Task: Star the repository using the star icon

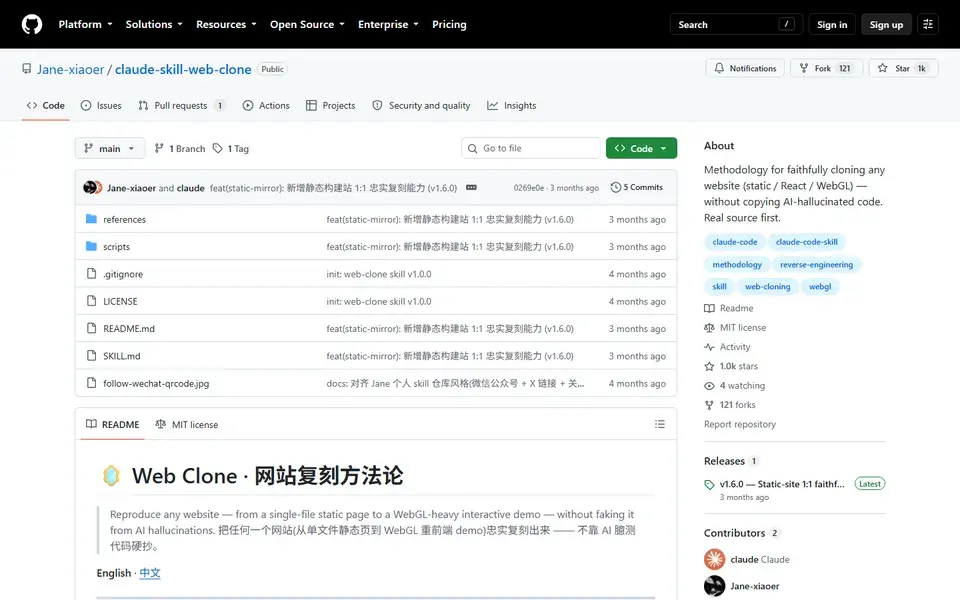Action: (x=882, y=68)
